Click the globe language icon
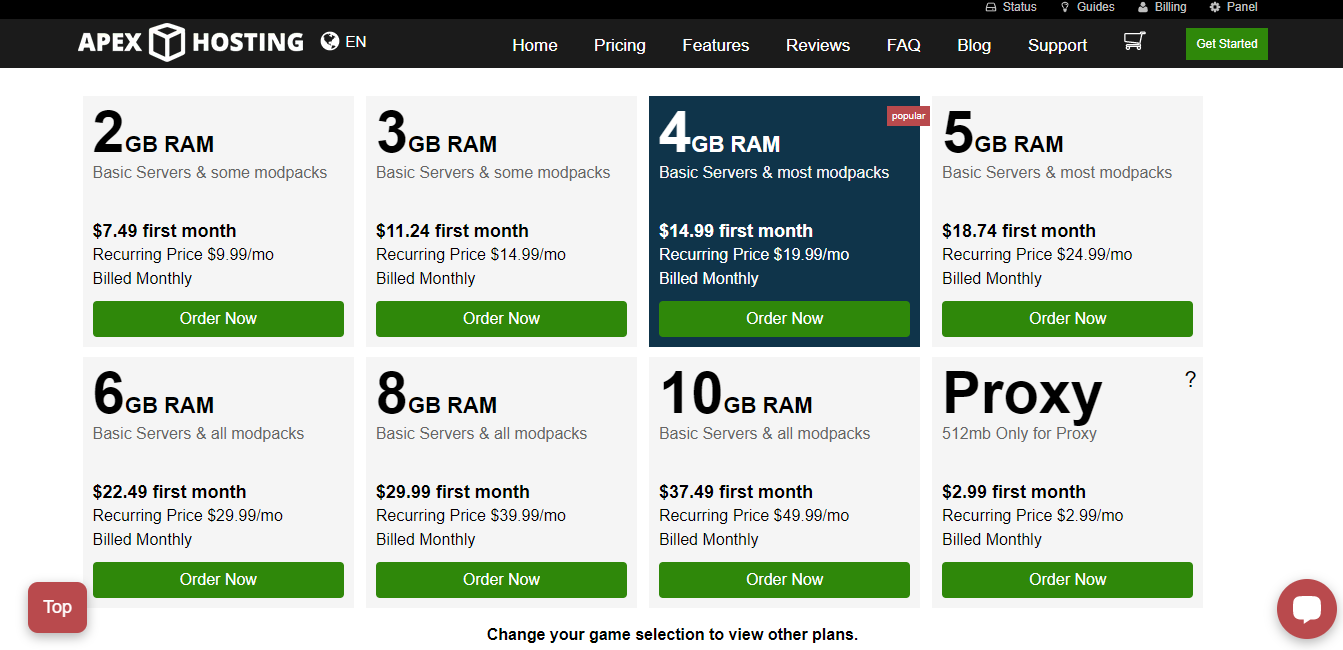The image size is (1343, 650). point(330,41)
